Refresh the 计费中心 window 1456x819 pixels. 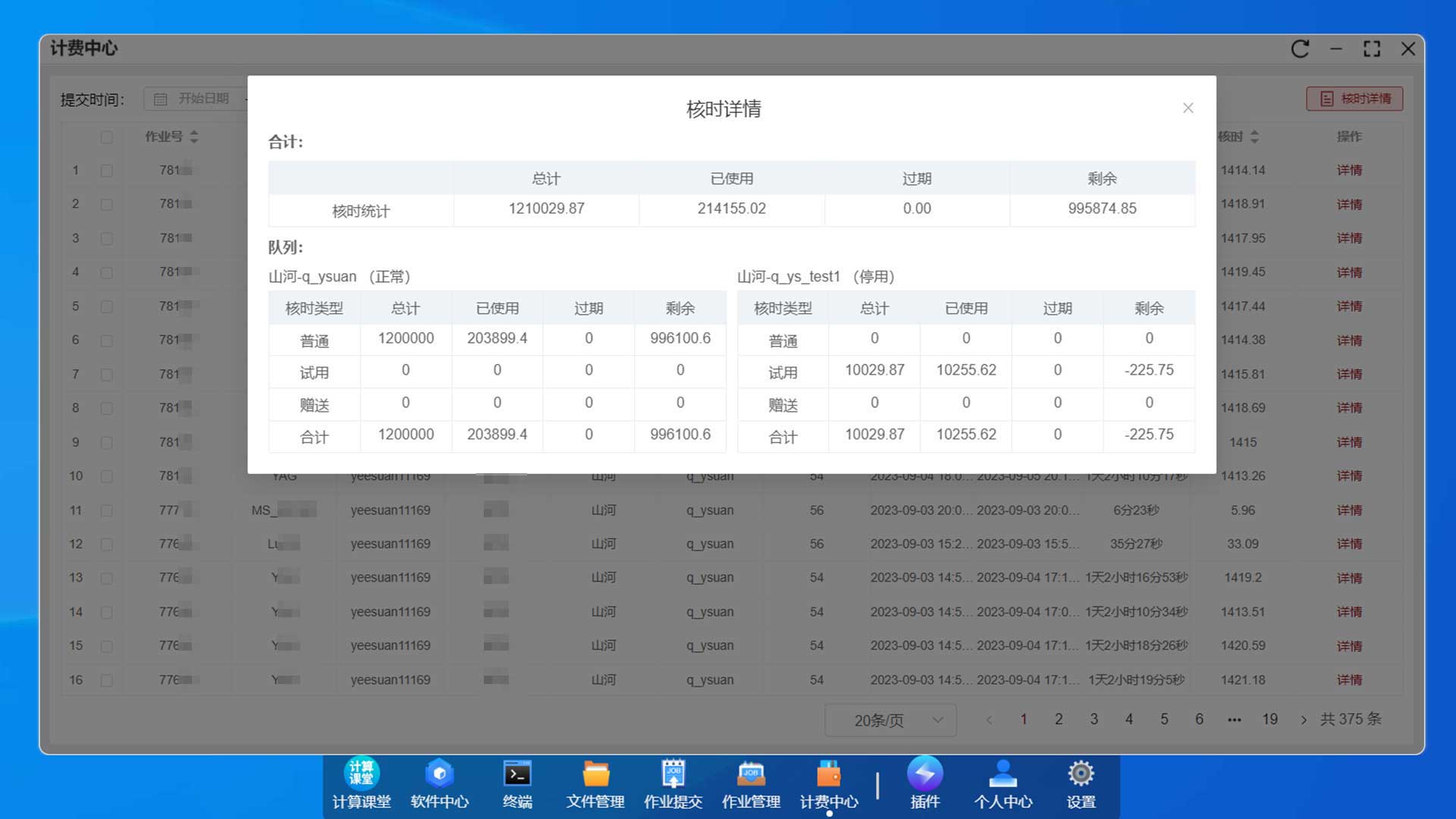(x=1301, y=49)
